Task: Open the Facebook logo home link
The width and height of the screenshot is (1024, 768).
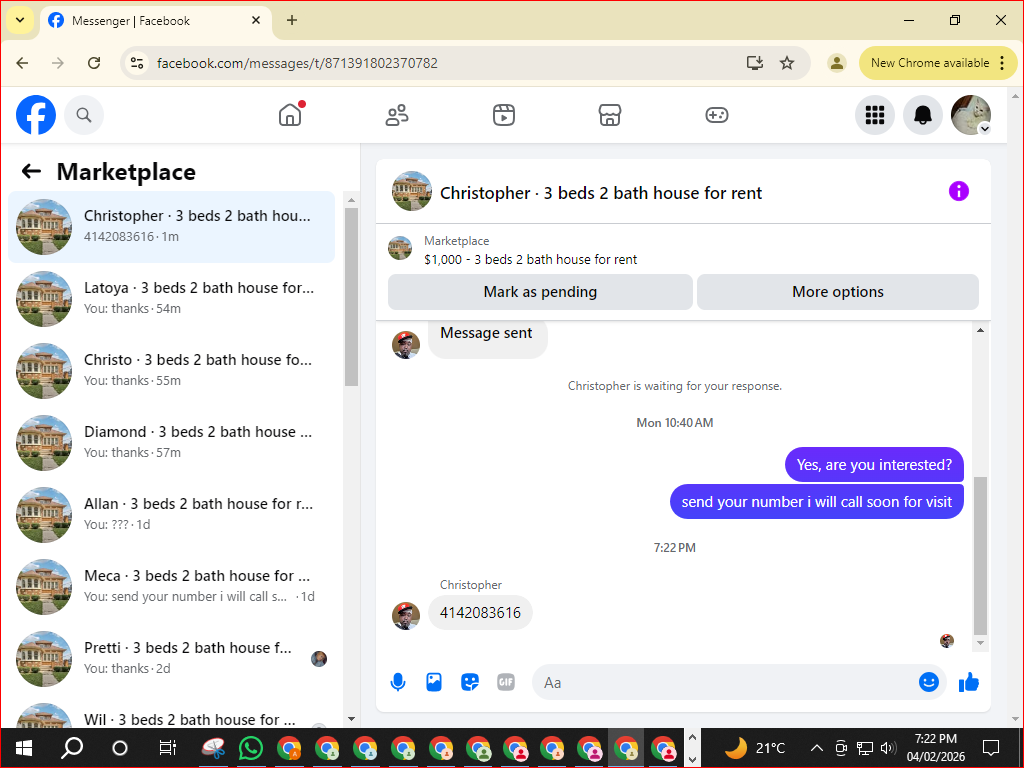Action: point(35,115)
